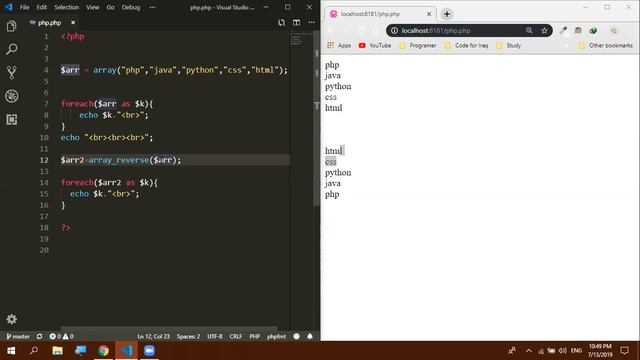The image size is (640, 360).
Task: Click feedback smiley in status bar
Action: click(296, 336)
